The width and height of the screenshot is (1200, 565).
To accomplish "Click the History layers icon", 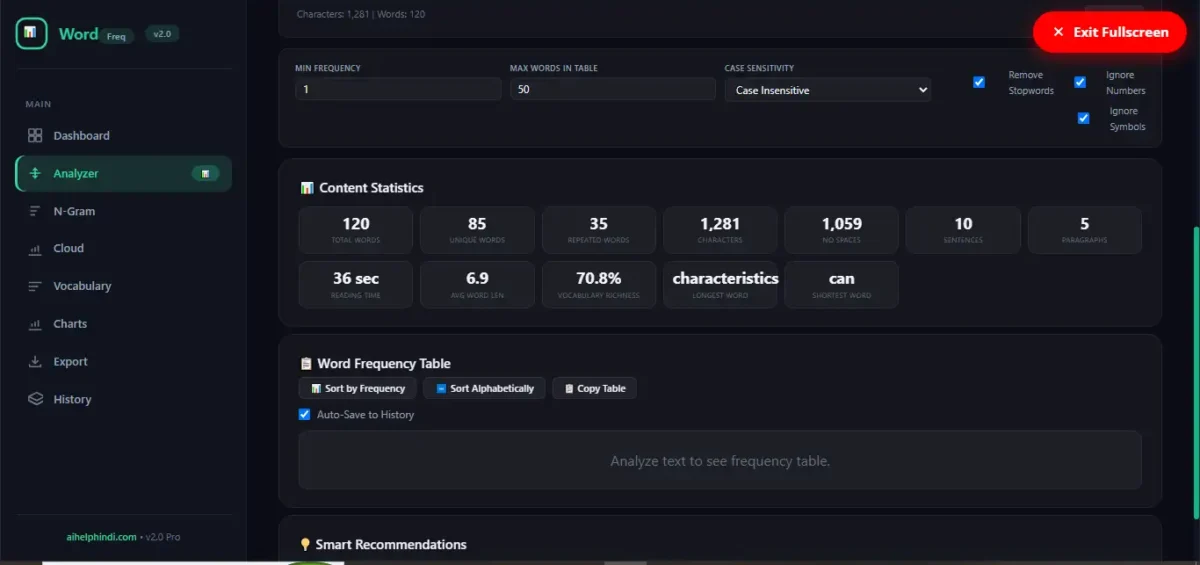I will 35,399.
